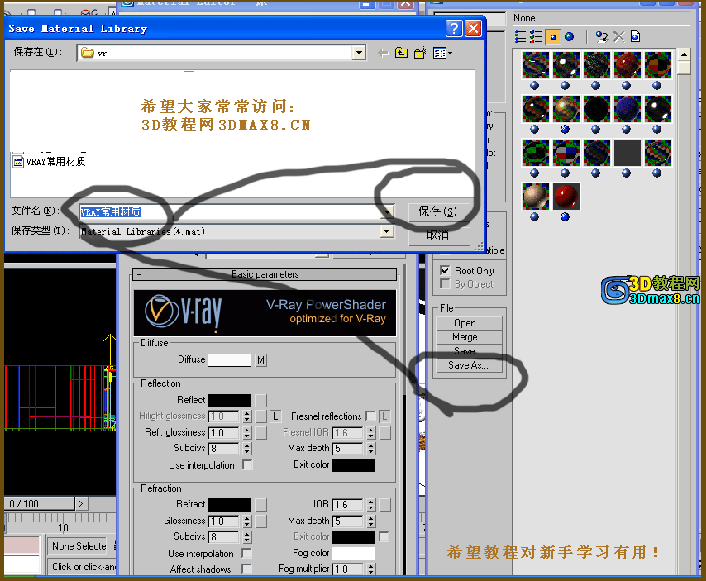Click Delete from Library icon
This screenshot has width=706, height=581.
click(x=619, y=37)
